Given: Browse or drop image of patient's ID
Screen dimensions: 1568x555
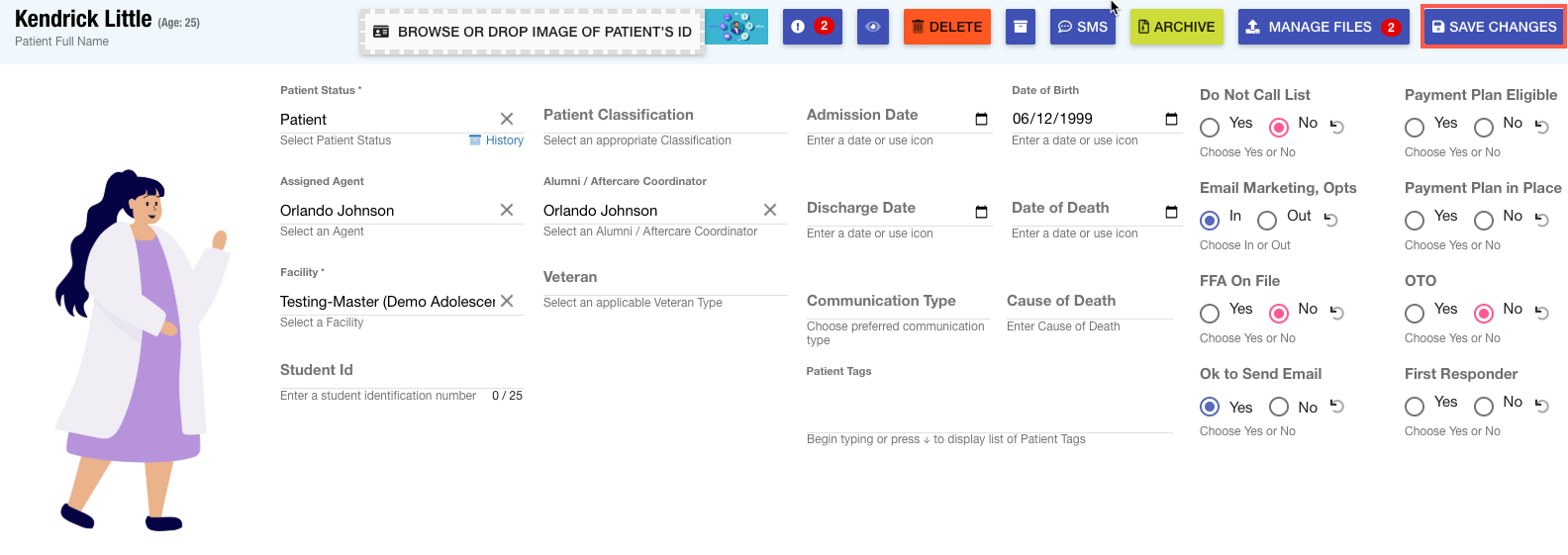Looking at the screenshot, I should (x=533, y=32).
